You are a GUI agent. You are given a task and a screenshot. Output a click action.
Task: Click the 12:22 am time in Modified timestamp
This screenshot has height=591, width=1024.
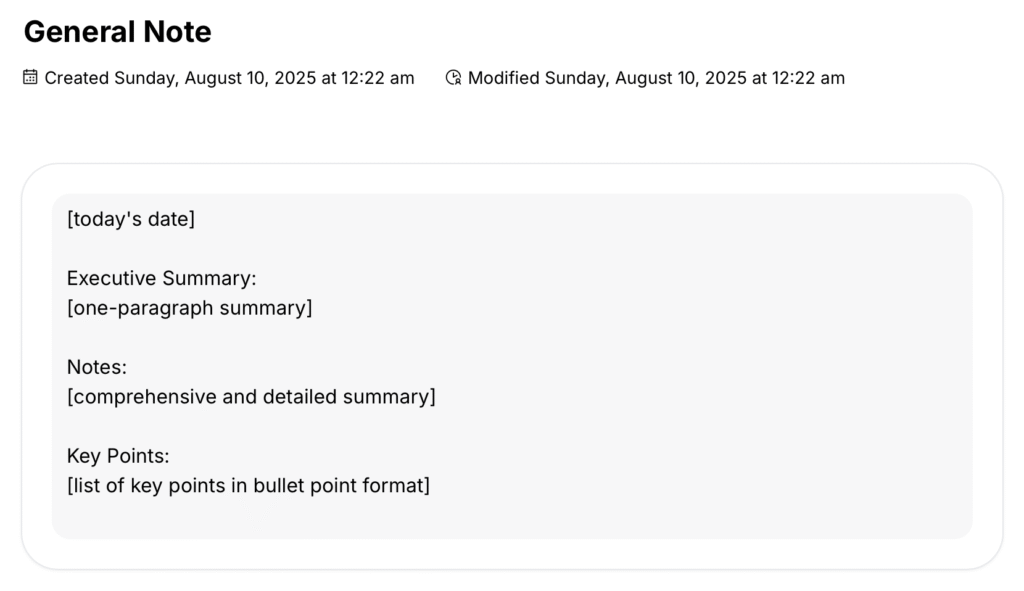click(x=809, y=77)
